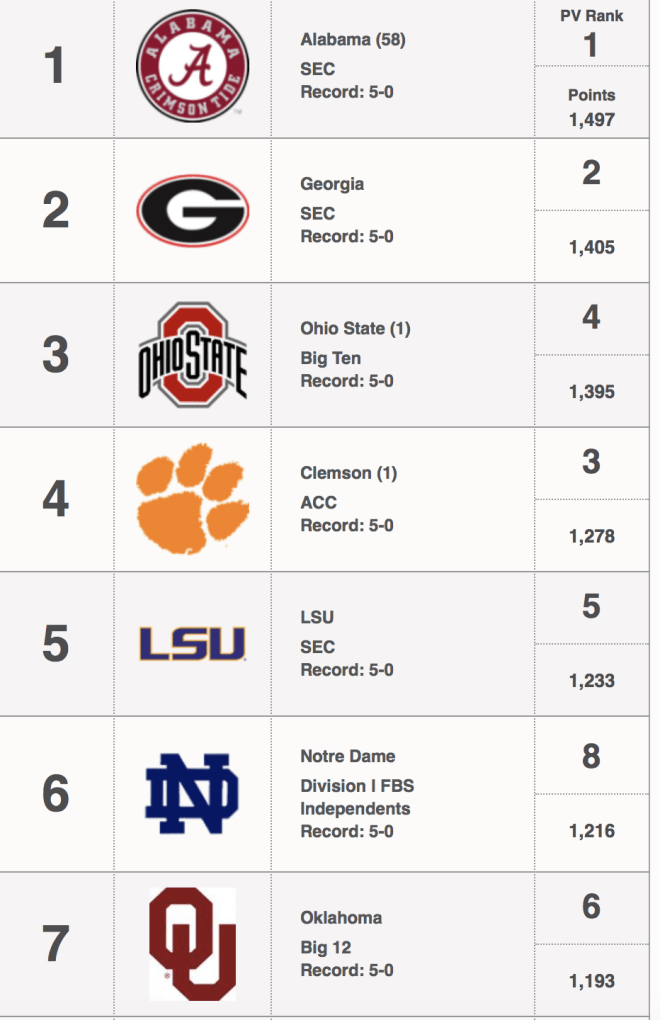Open the Georgia team name link
Screen dimensions: 660x1020
[332, 184]
